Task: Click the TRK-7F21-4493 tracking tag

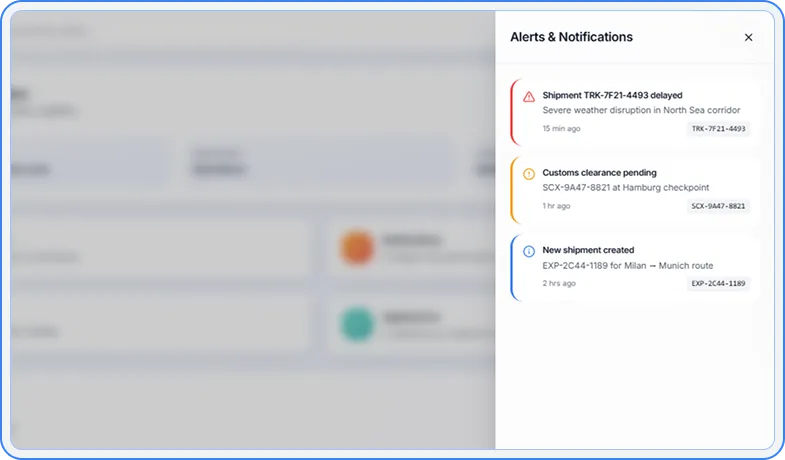Action: 718,129
